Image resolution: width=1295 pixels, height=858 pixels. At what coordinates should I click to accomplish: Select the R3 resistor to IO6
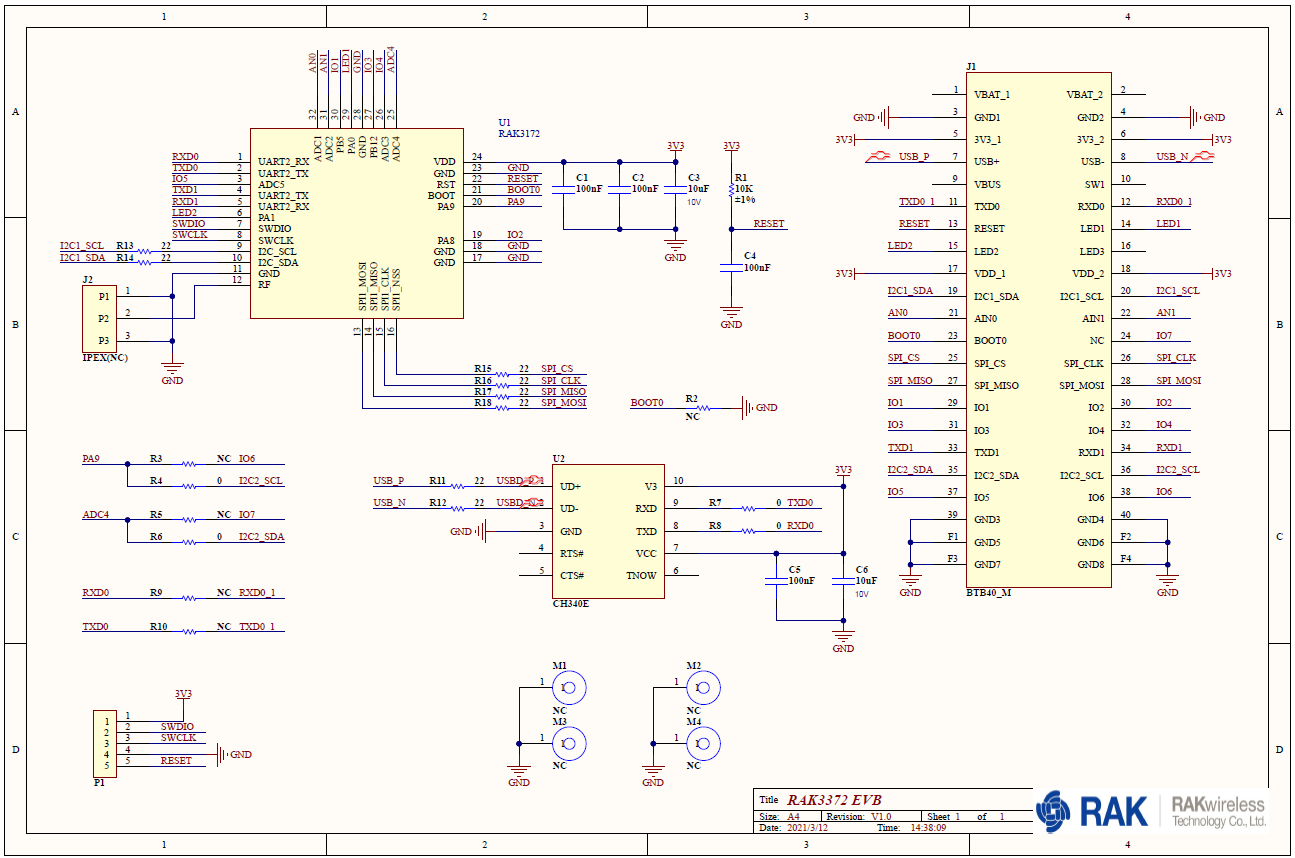click(189, 464)
